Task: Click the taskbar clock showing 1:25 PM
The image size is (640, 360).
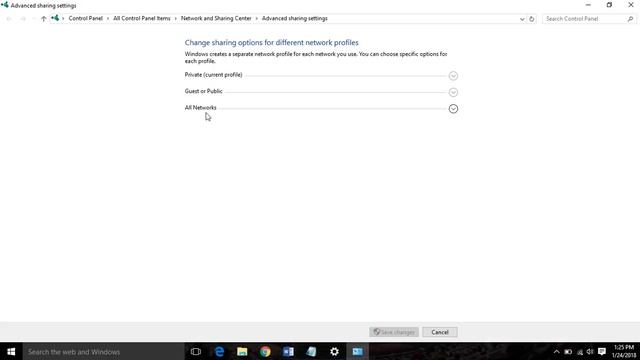Action: pos(624,351)
